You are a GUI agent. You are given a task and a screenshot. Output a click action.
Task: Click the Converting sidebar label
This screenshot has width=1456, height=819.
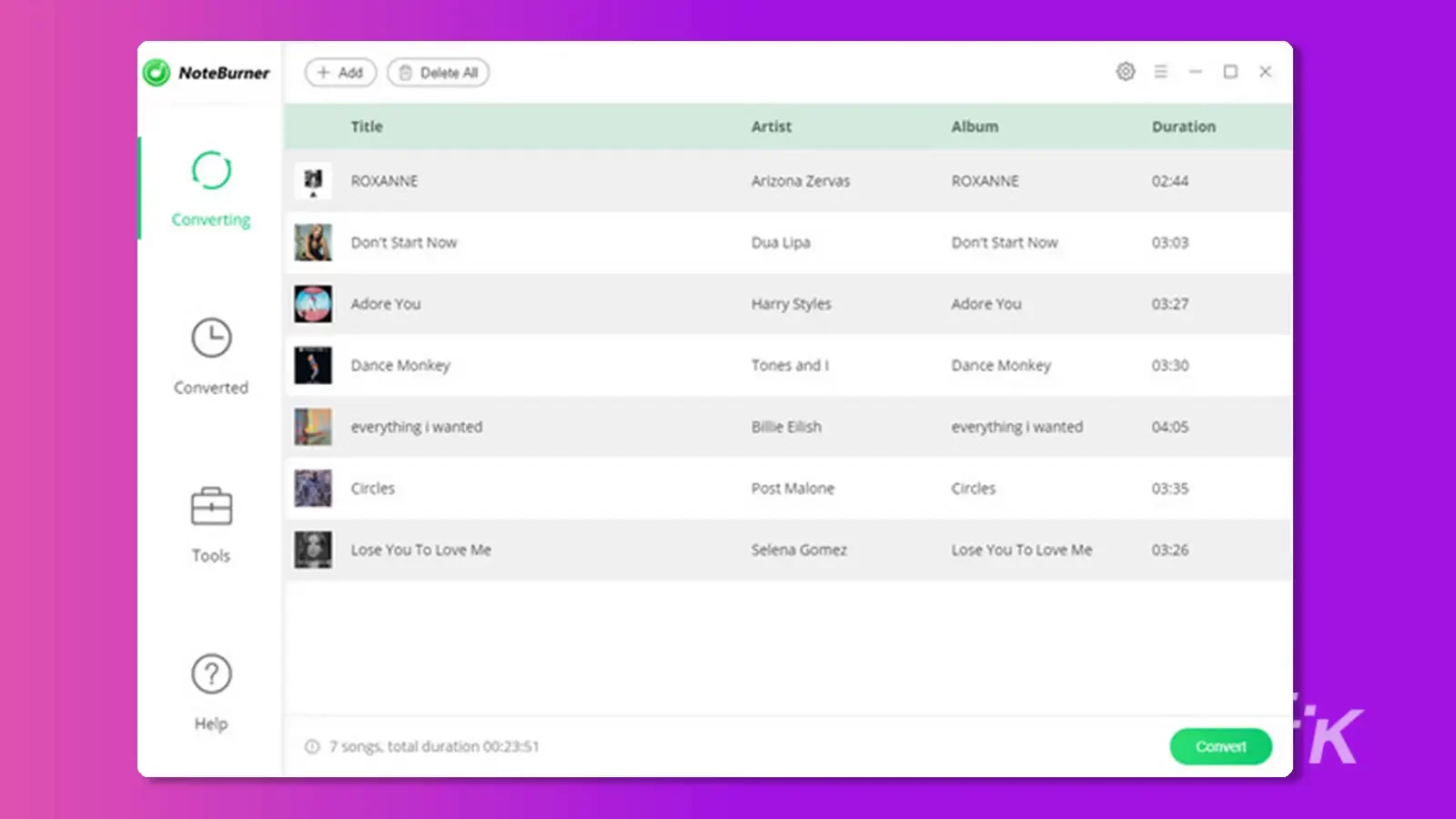[x=211, y=220]
